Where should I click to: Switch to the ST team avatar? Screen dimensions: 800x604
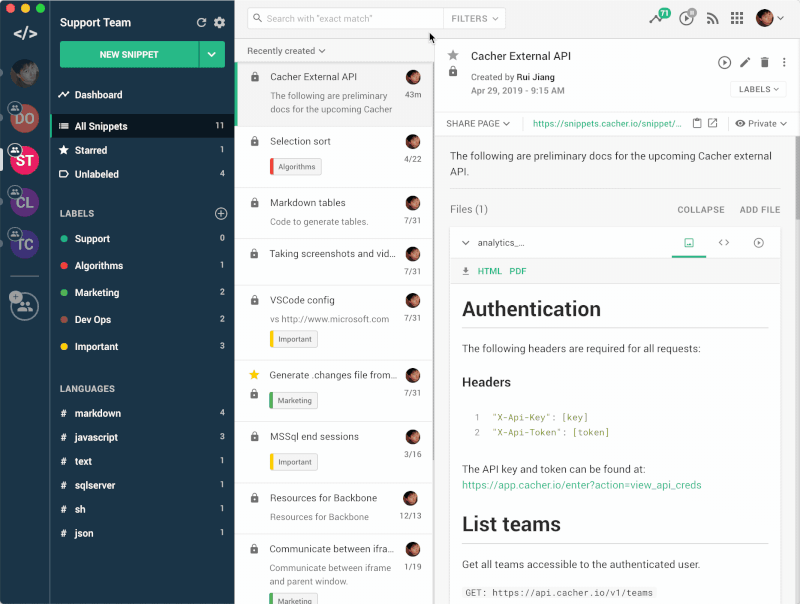(x=24, y=160)
